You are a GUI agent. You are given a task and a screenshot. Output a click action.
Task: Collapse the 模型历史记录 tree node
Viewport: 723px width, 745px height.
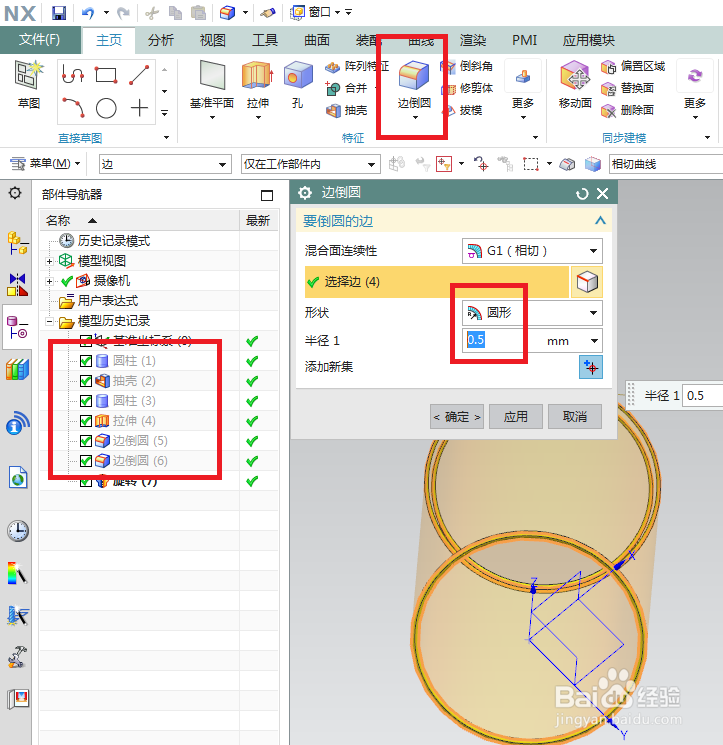tap(49, 322)
